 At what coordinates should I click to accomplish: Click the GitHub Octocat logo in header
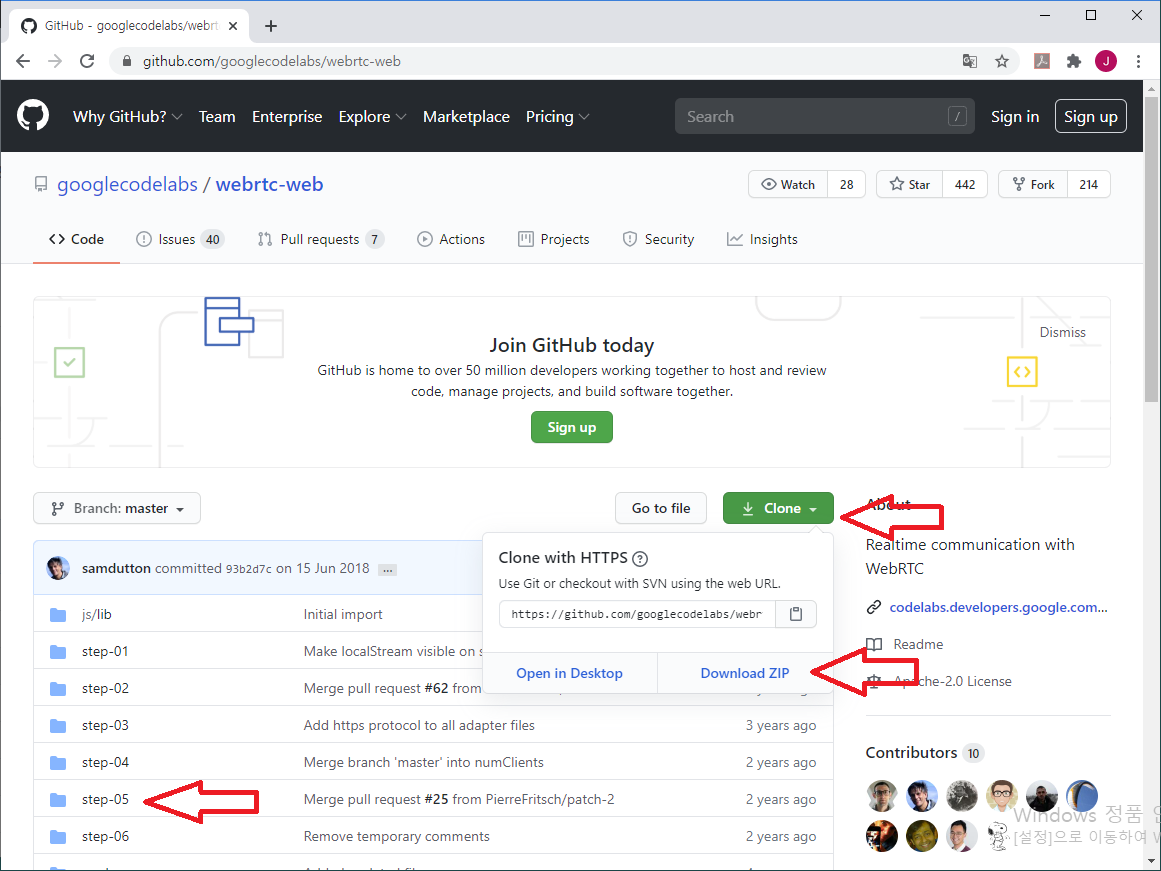coord(33,116)
